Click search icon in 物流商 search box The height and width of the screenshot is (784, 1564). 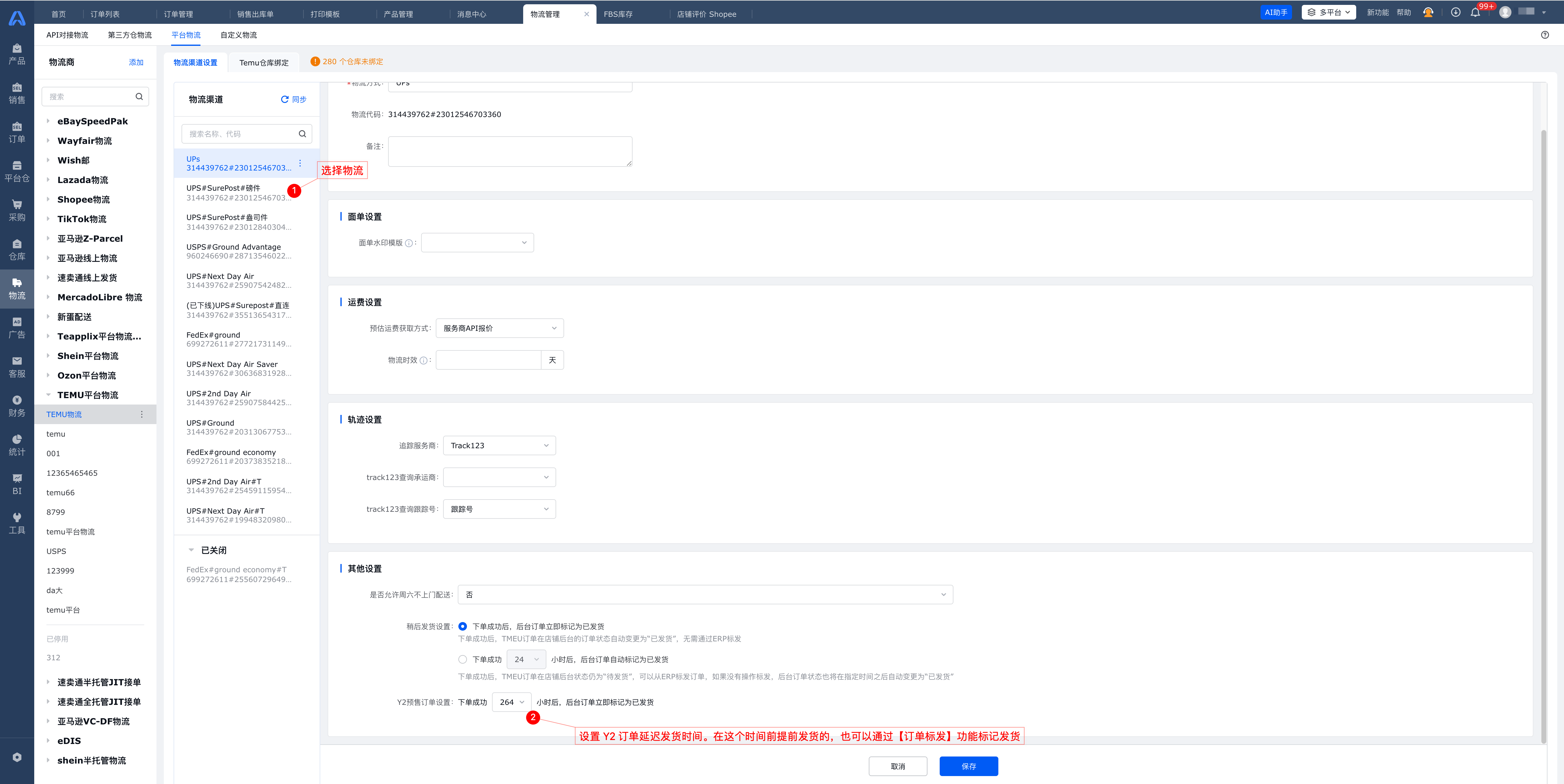click(x=139, y=97)
